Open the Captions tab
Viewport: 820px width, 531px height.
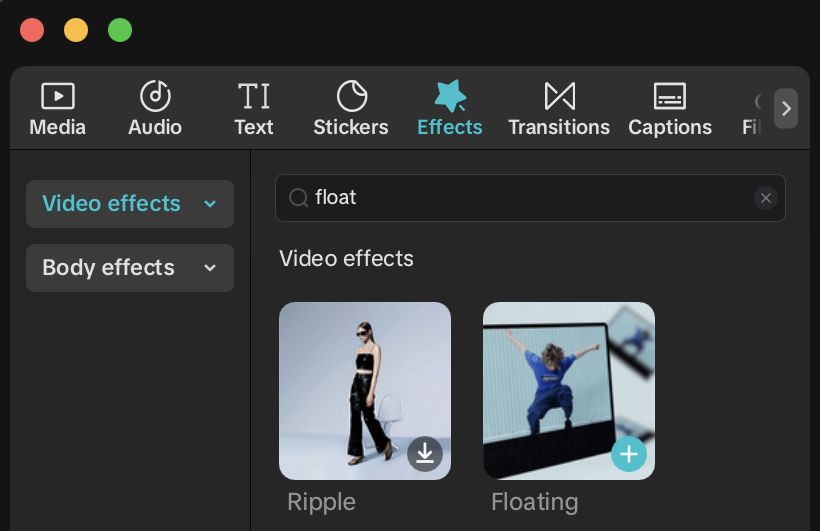pyautogui.click(x=670, y=109)
